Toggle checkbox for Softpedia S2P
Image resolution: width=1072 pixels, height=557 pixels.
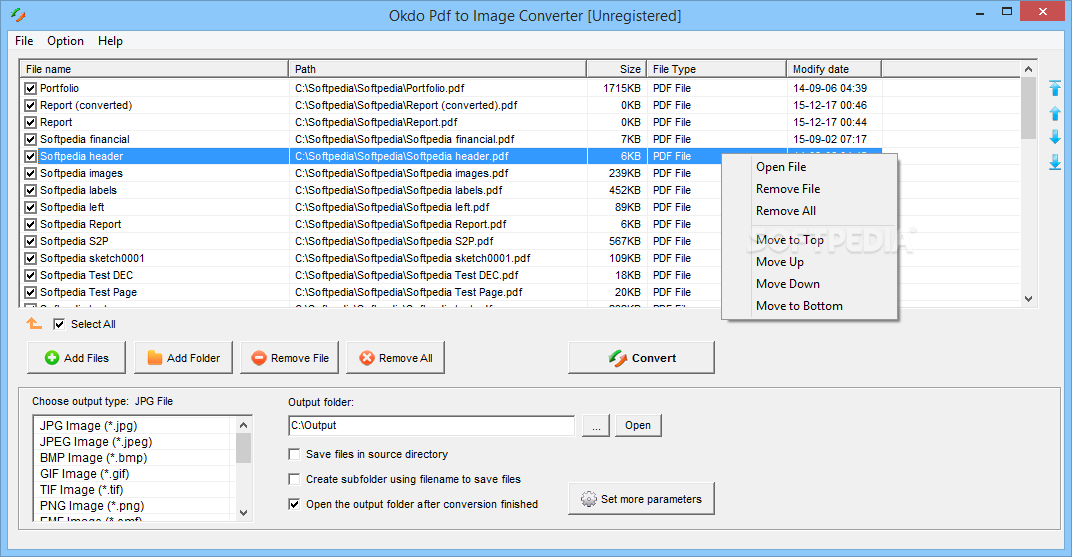30,241
